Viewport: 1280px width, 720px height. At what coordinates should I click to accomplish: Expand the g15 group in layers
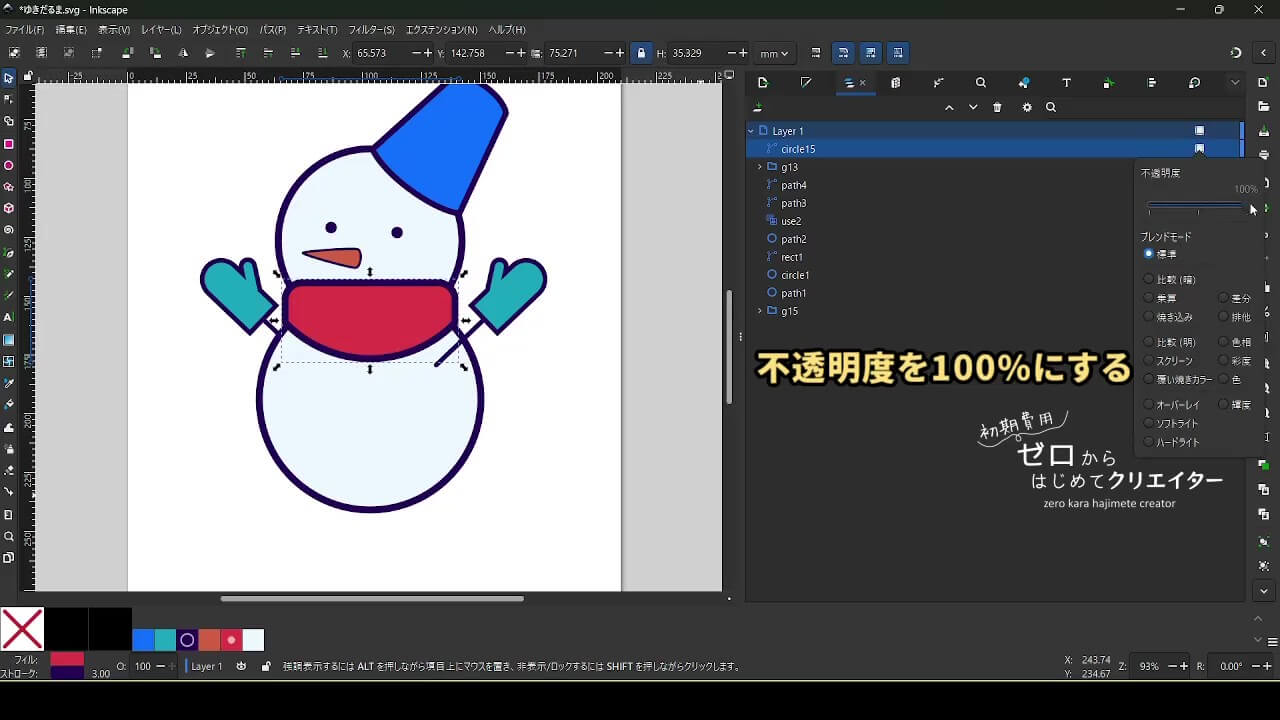click(x=760, y=311)
